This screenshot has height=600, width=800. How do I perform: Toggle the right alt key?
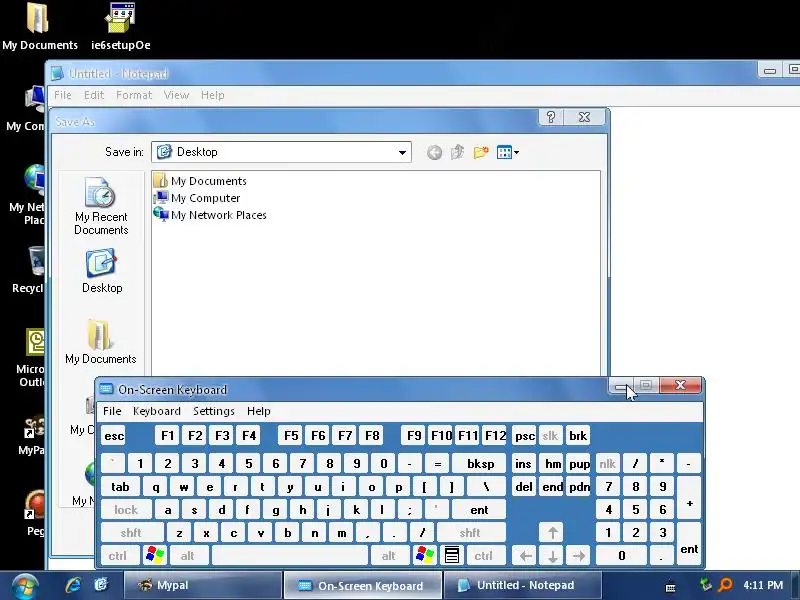(389, 556)
